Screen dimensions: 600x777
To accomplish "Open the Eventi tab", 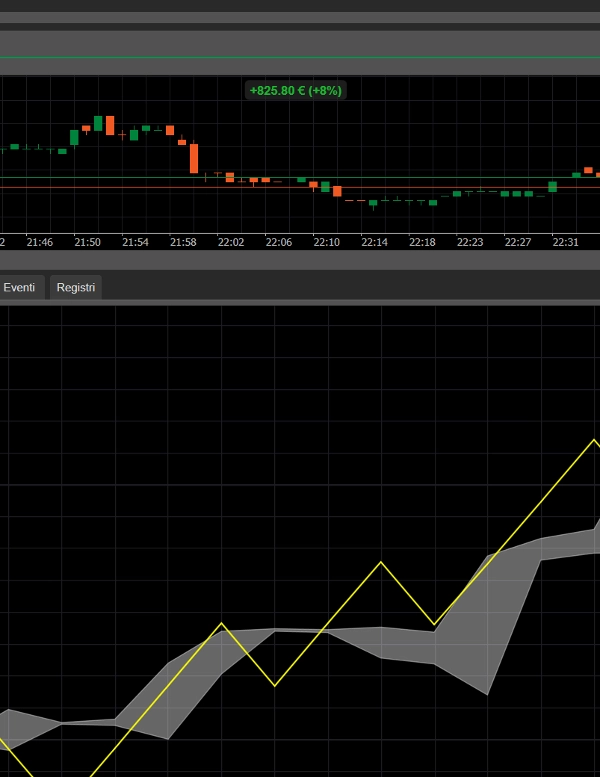I will 19,287.
